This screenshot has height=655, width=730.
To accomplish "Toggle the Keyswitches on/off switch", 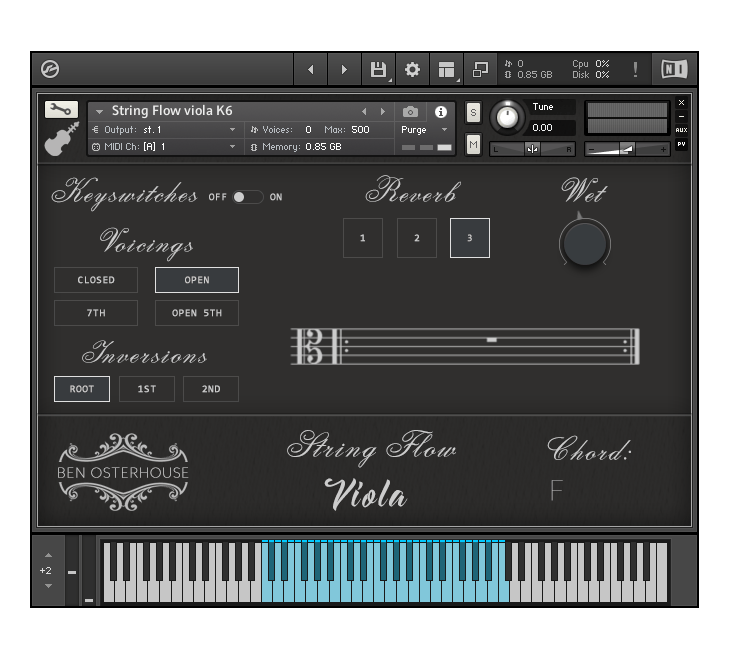I will point(246,197).
